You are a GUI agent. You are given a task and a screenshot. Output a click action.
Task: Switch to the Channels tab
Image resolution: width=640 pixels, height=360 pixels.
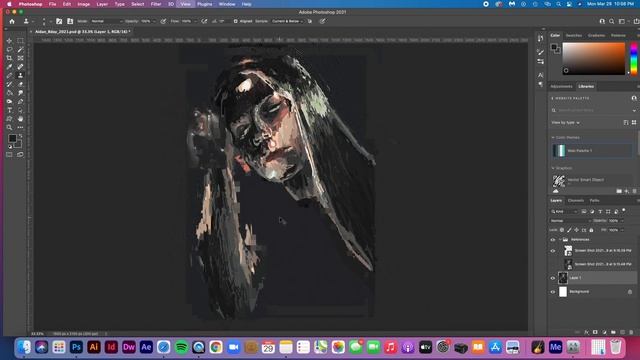pos(576,200)
